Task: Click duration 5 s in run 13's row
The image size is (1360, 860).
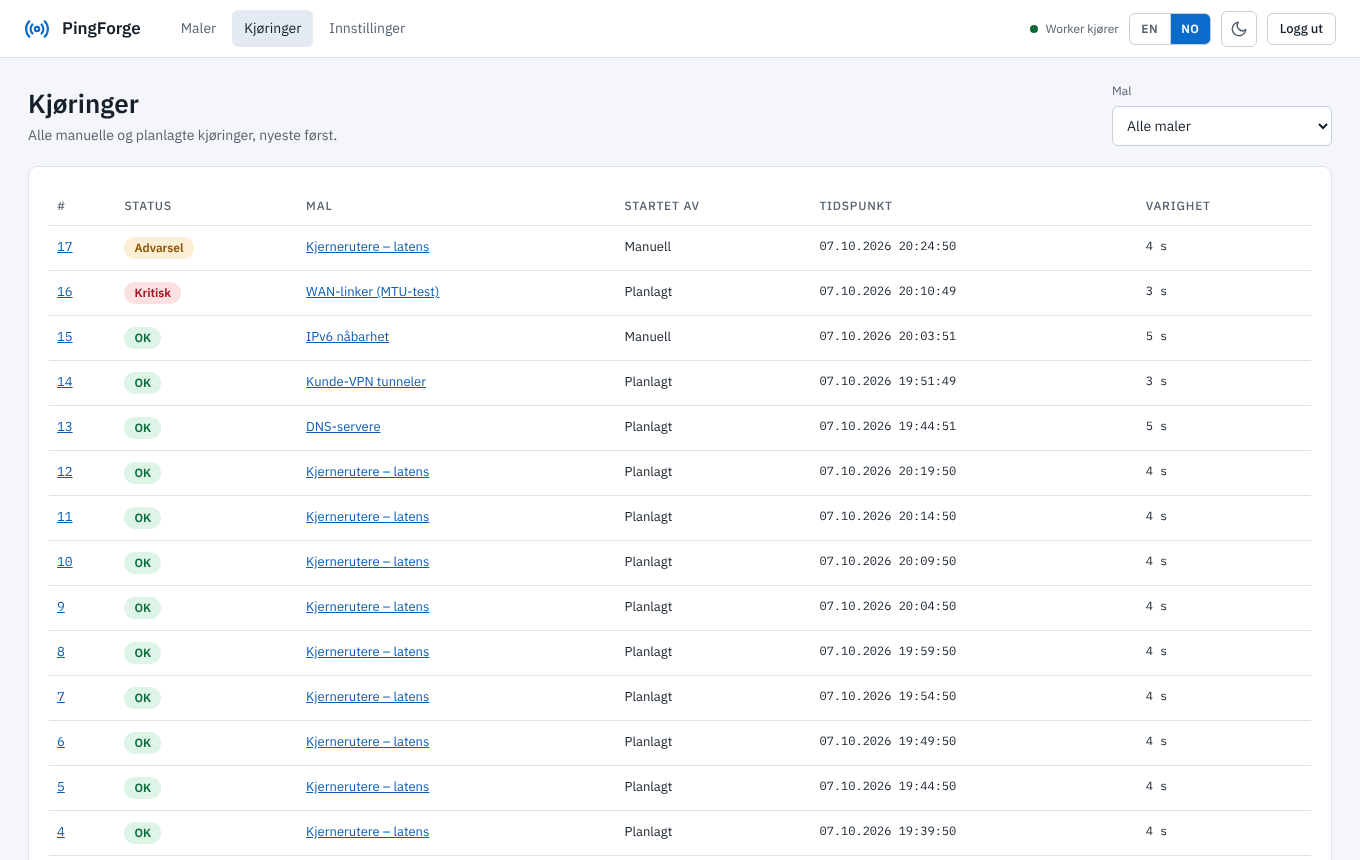Action: coord(1156,427)
